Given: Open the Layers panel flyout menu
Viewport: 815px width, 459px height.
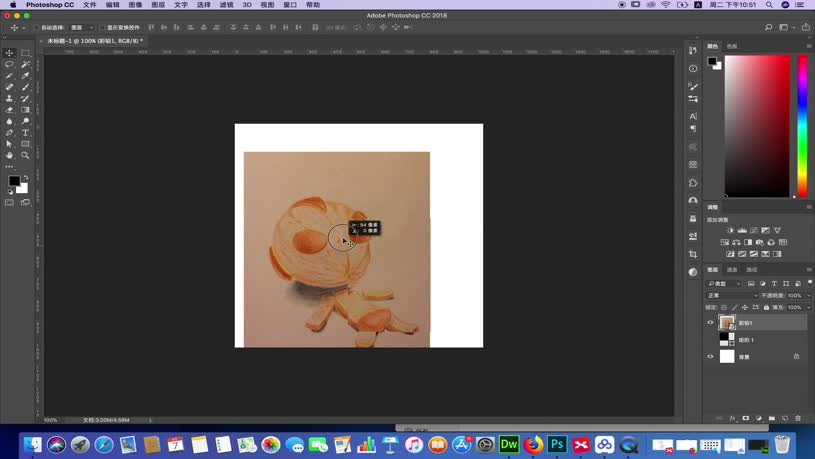Looking at the screenshot, I should (809, 270).
